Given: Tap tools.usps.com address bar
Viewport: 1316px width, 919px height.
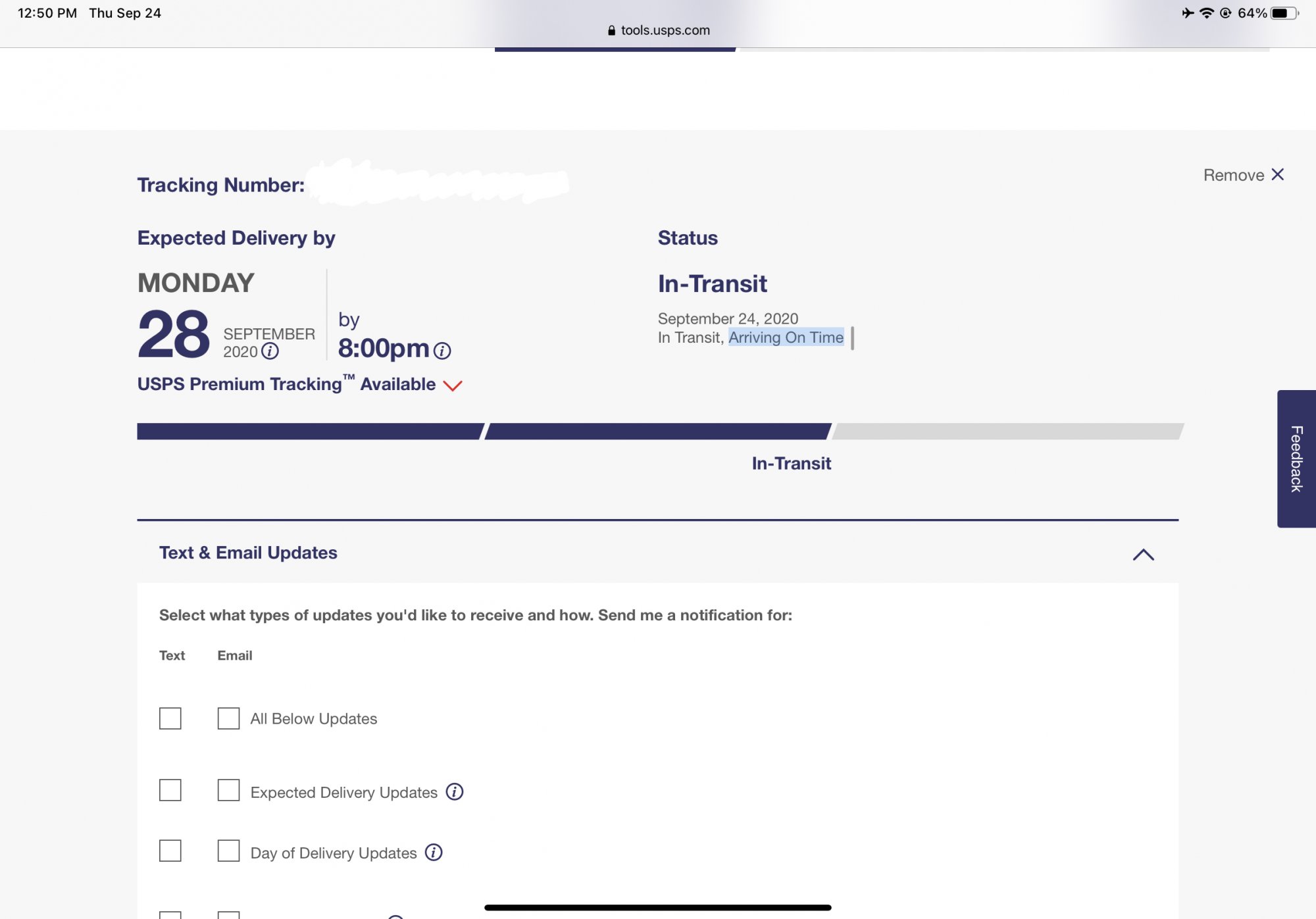Looking at the screenshot, I should (658, 30).
